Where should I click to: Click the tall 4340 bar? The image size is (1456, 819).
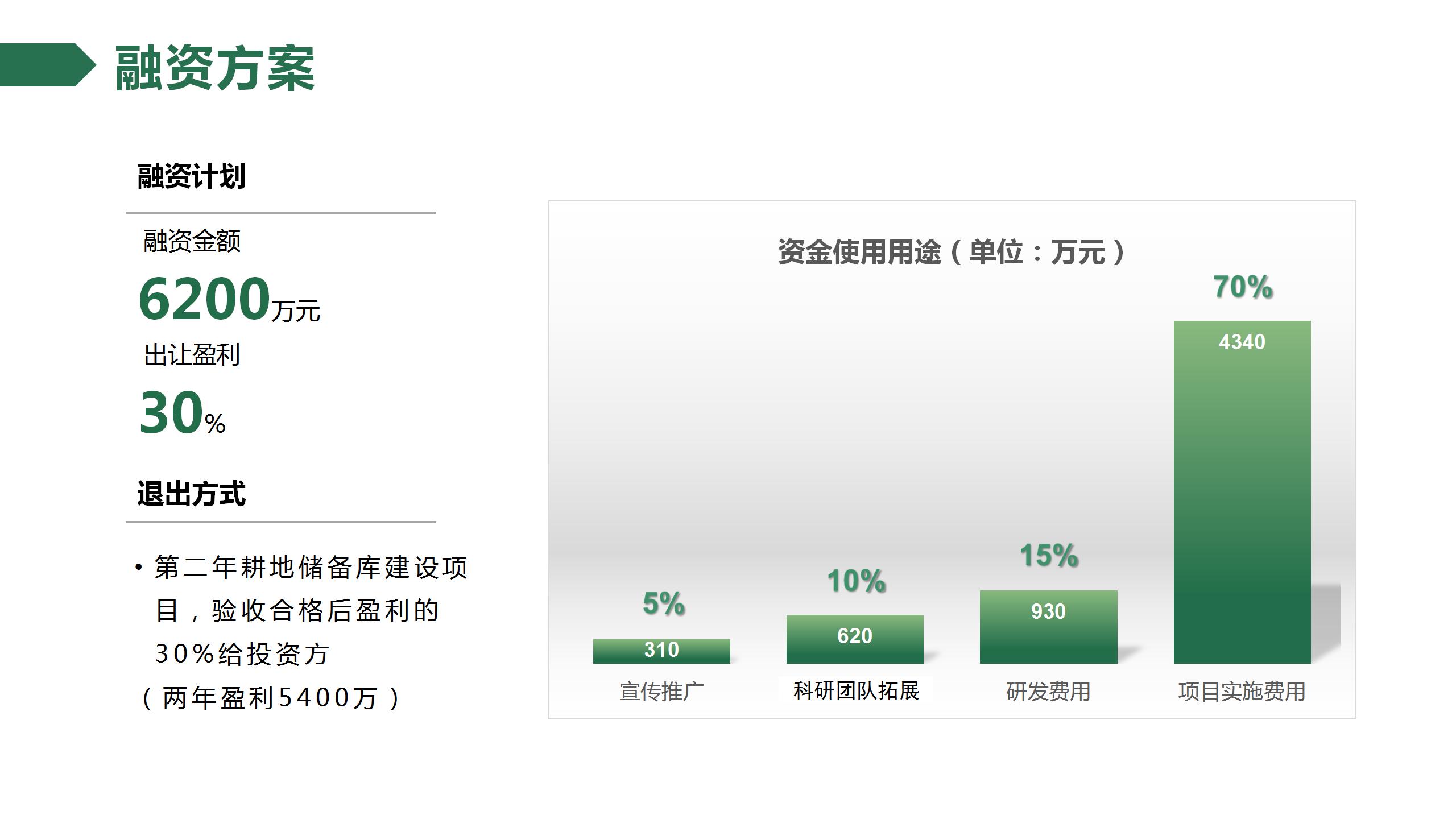[x=1242, y=492]
